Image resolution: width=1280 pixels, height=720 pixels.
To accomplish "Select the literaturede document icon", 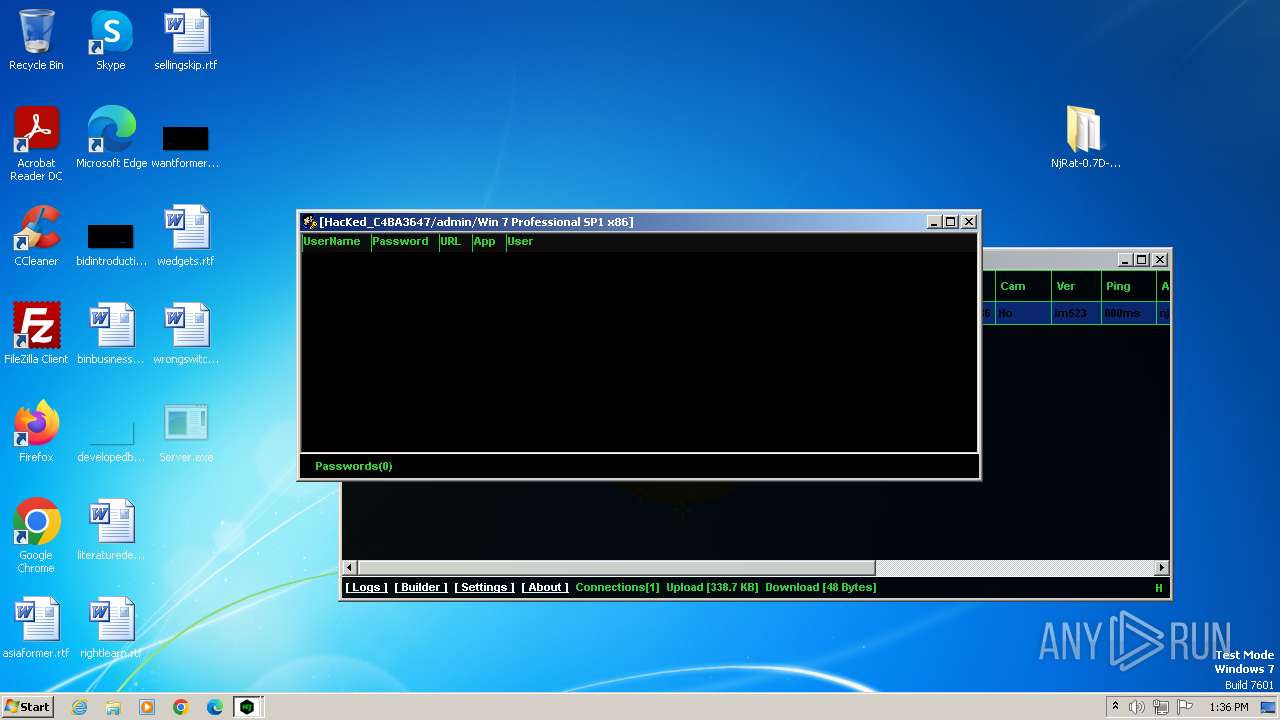I will point(111,530).
